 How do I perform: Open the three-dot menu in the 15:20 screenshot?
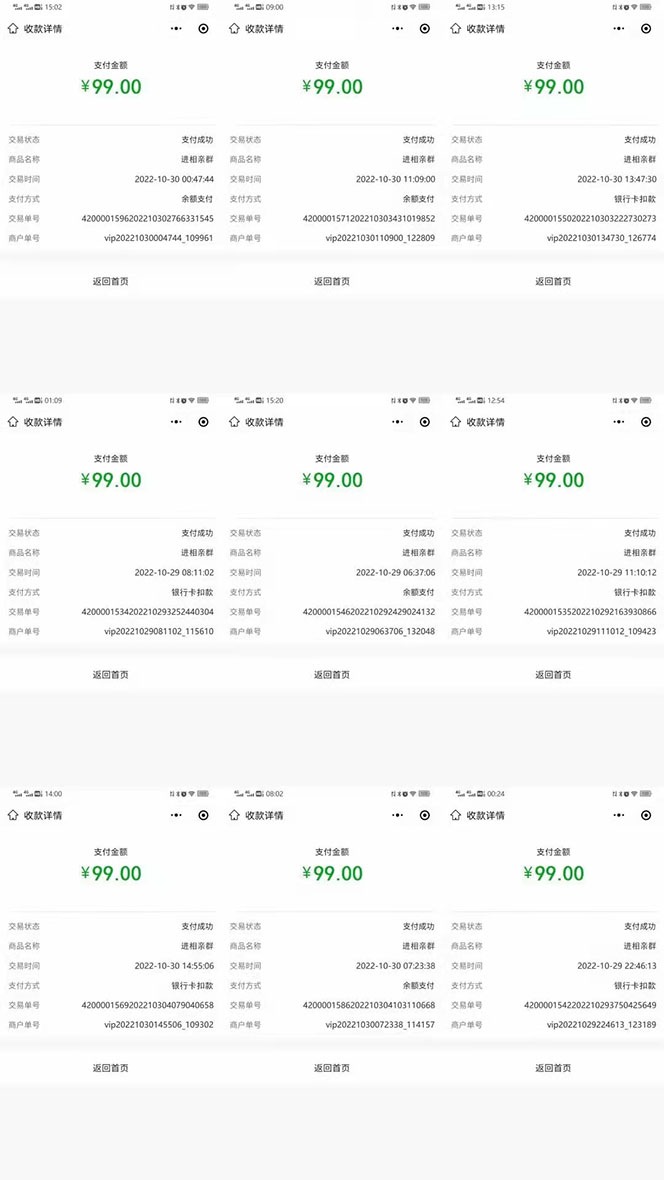[x=398, y=422]
